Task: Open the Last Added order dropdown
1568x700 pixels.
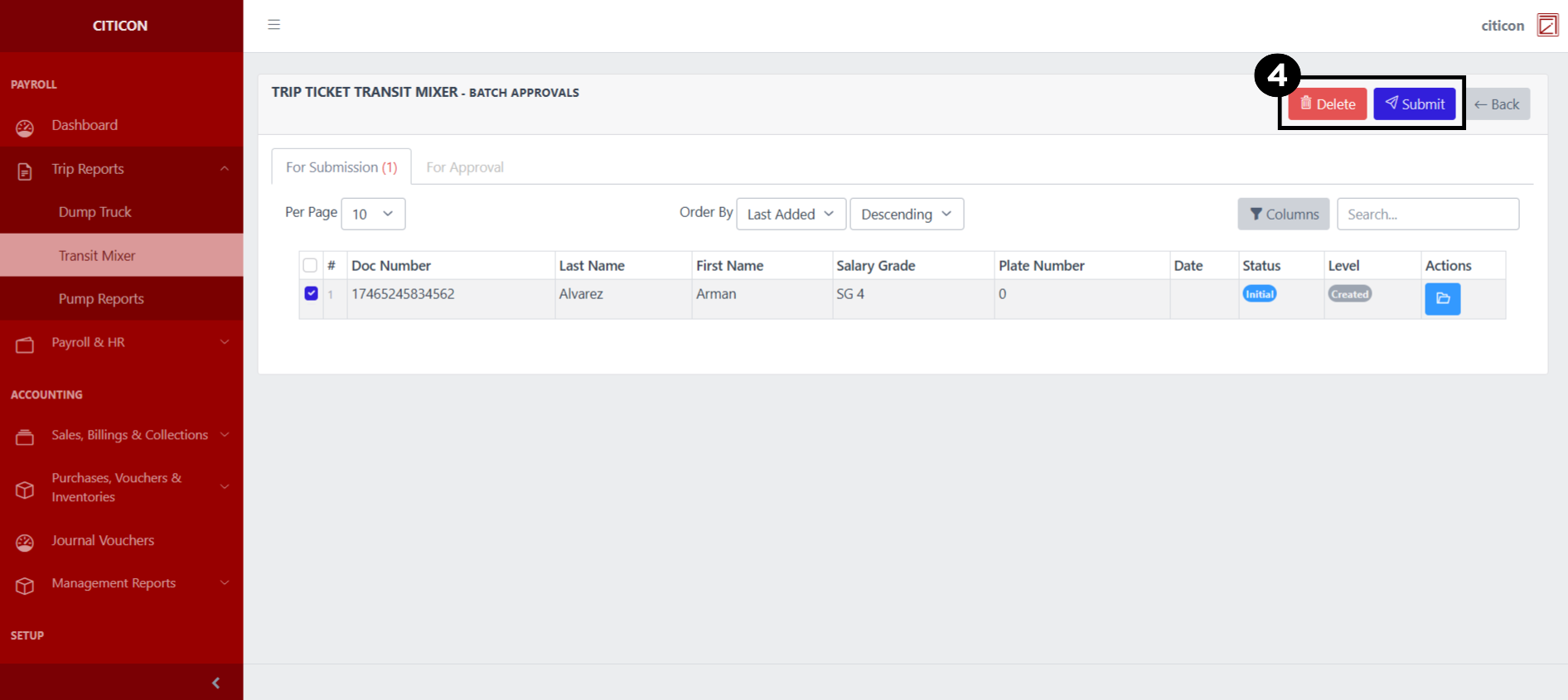Action: pos(791,214)
